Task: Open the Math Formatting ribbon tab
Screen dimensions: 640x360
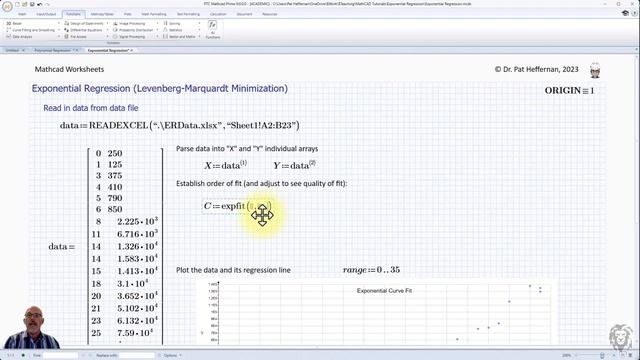Action: click(154, 14)
